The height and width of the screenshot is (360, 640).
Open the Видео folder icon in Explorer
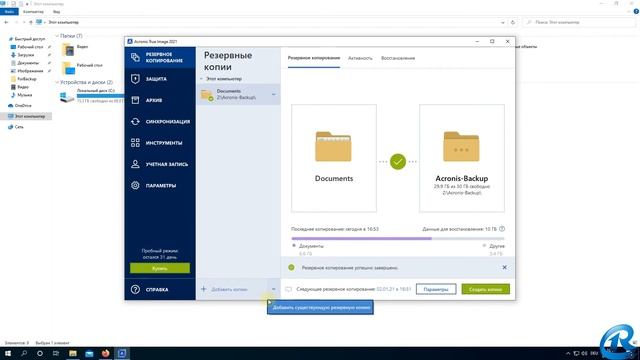68,50
